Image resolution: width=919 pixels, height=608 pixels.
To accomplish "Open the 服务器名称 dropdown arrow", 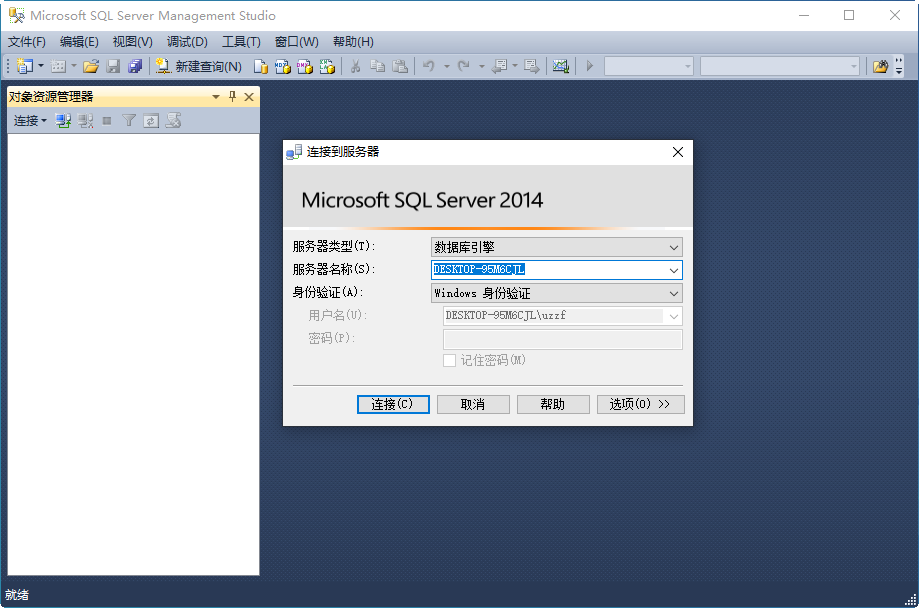I will 674,270.
